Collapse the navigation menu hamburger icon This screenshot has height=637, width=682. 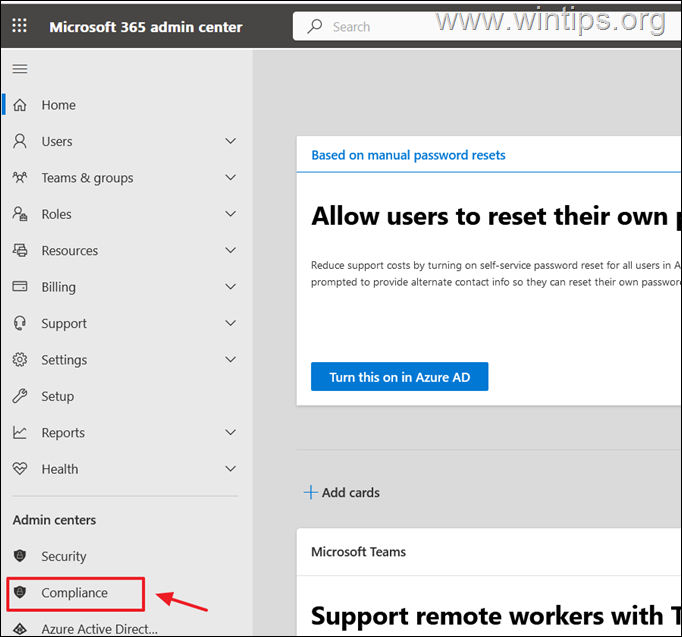[20, 69]
